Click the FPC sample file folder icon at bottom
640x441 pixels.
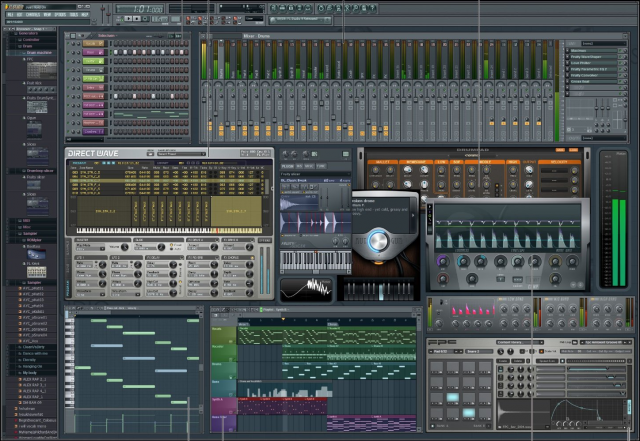coord(499,427)
